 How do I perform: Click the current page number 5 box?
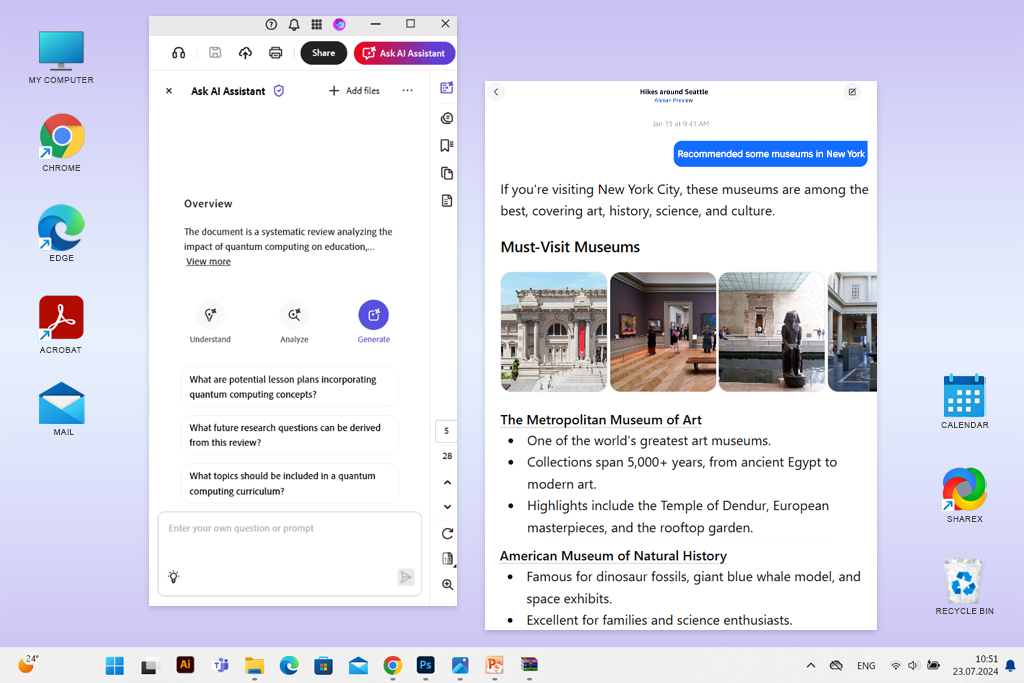[447, 431]
